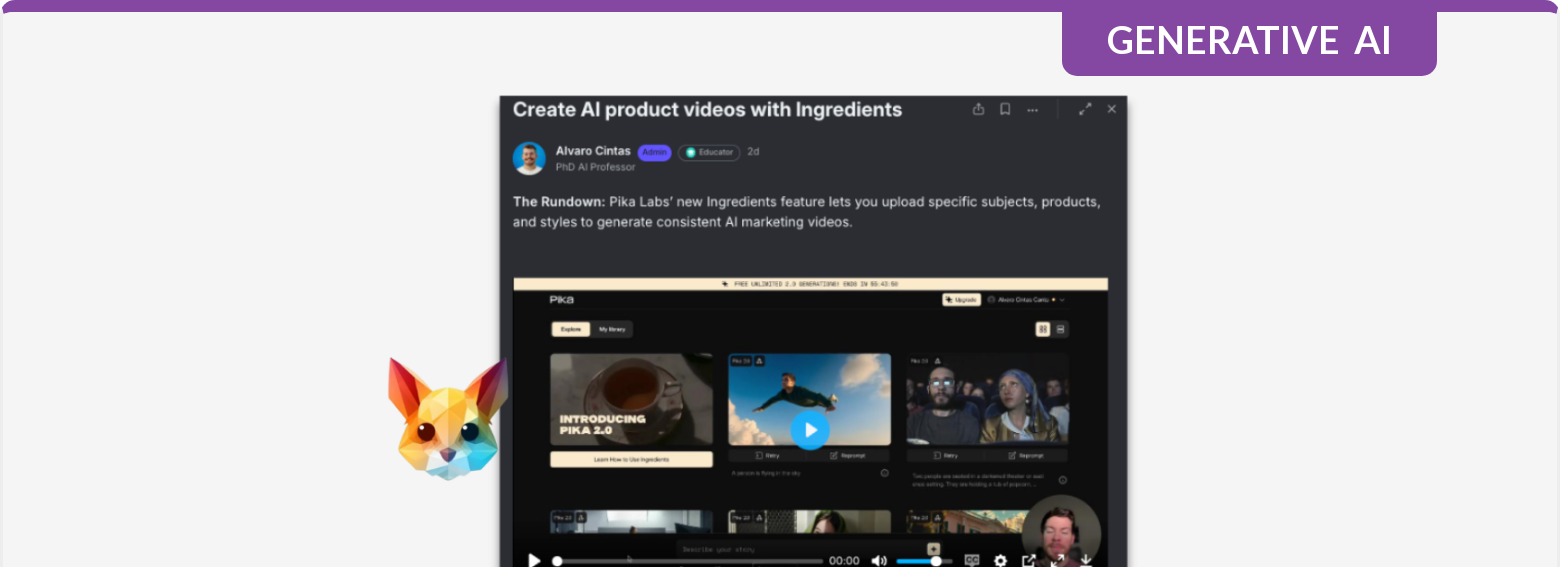Click the purple Admin badge

pos(654,152)
